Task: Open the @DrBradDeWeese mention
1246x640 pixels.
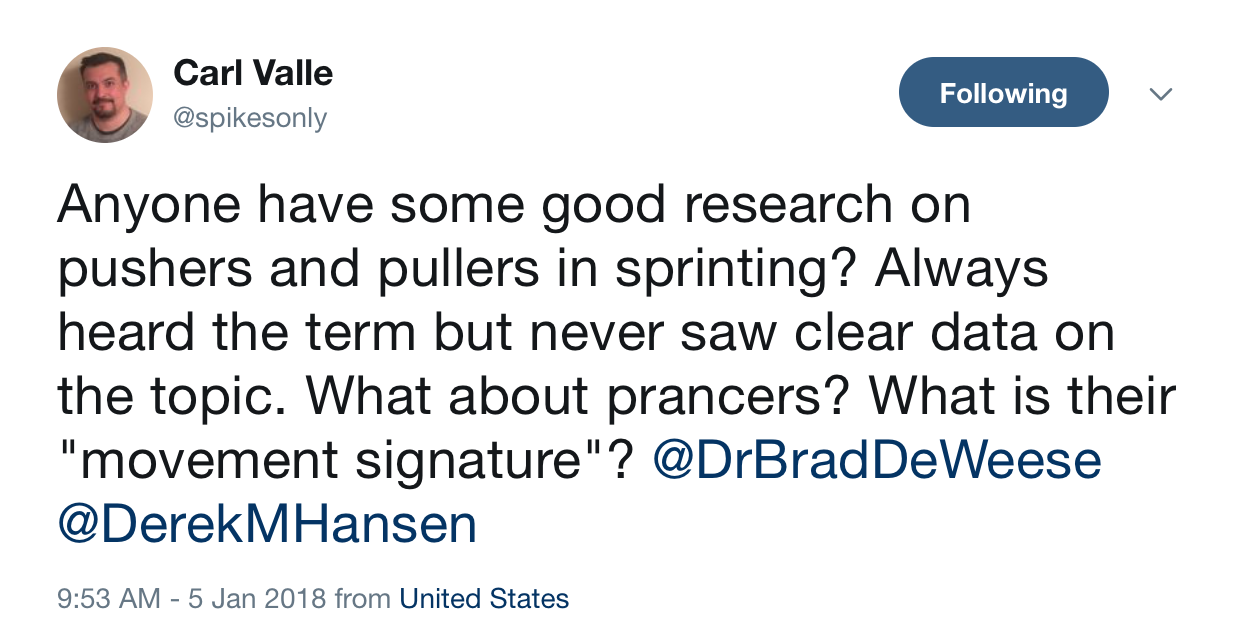Action: click(877, 461)
